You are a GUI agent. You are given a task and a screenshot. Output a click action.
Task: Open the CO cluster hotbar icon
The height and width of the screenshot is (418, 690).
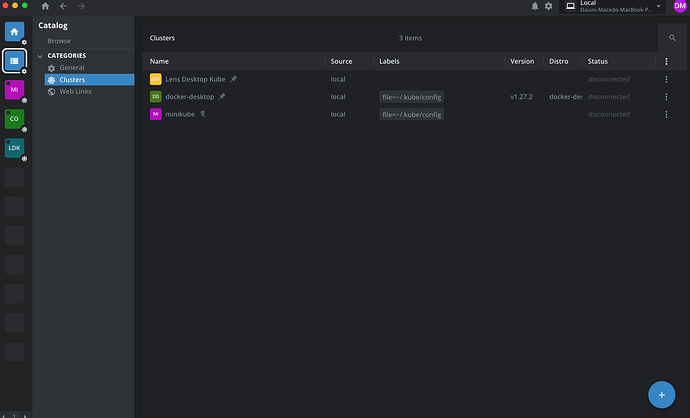pos(14,119)
